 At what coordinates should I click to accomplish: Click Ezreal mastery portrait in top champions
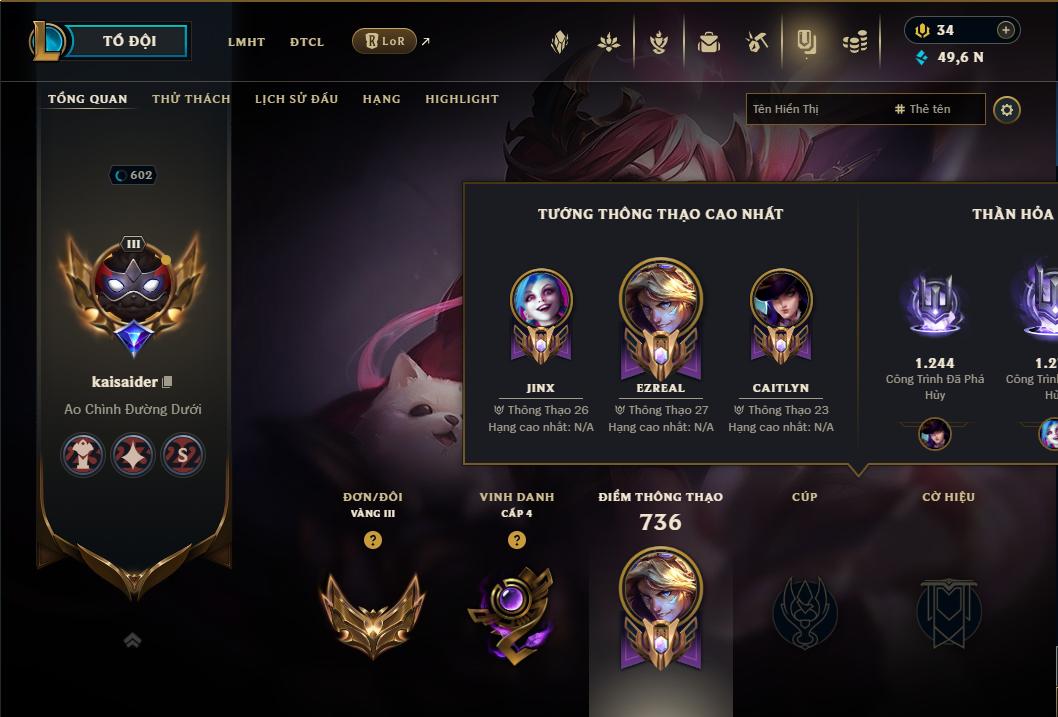click(661, 318)
